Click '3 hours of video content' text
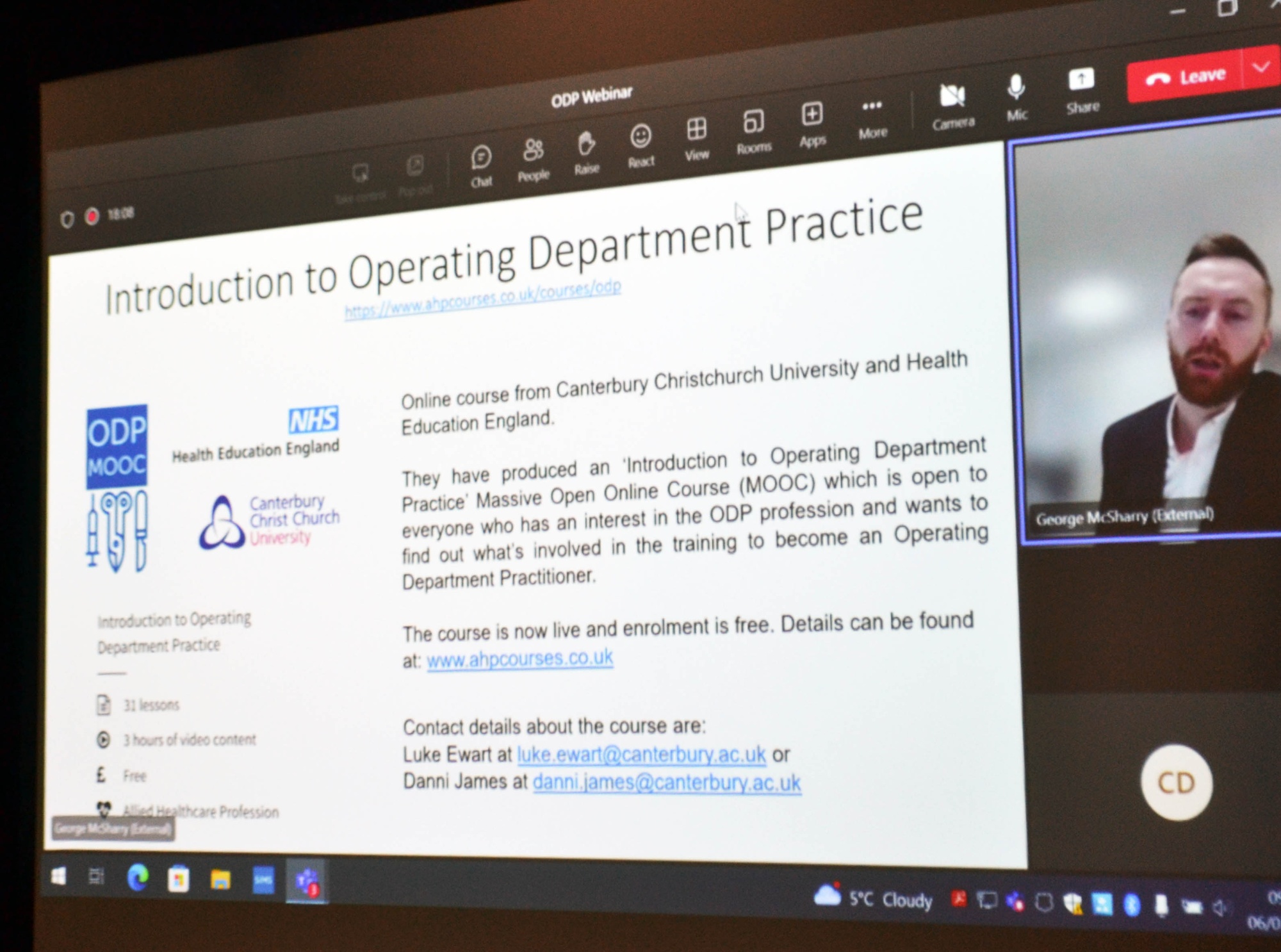The height and width of the screenshot is (952, 1281). 190,740
